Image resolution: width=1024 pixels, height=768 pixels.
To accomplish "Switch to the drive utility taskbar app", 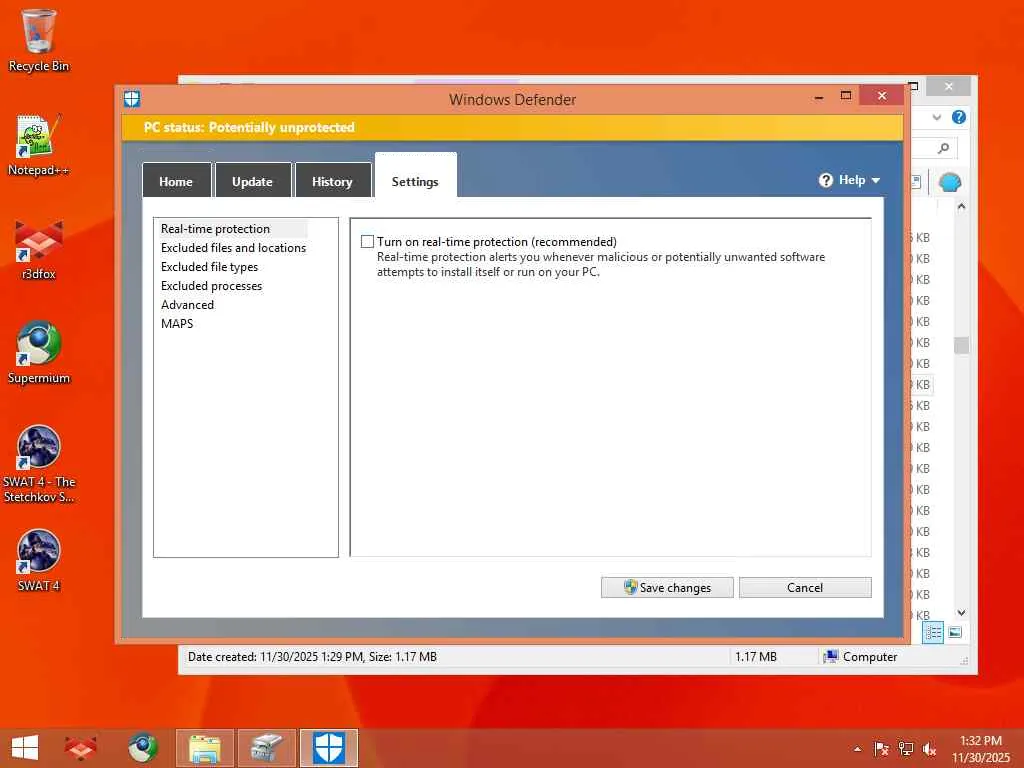I will (x=266, y=748).
